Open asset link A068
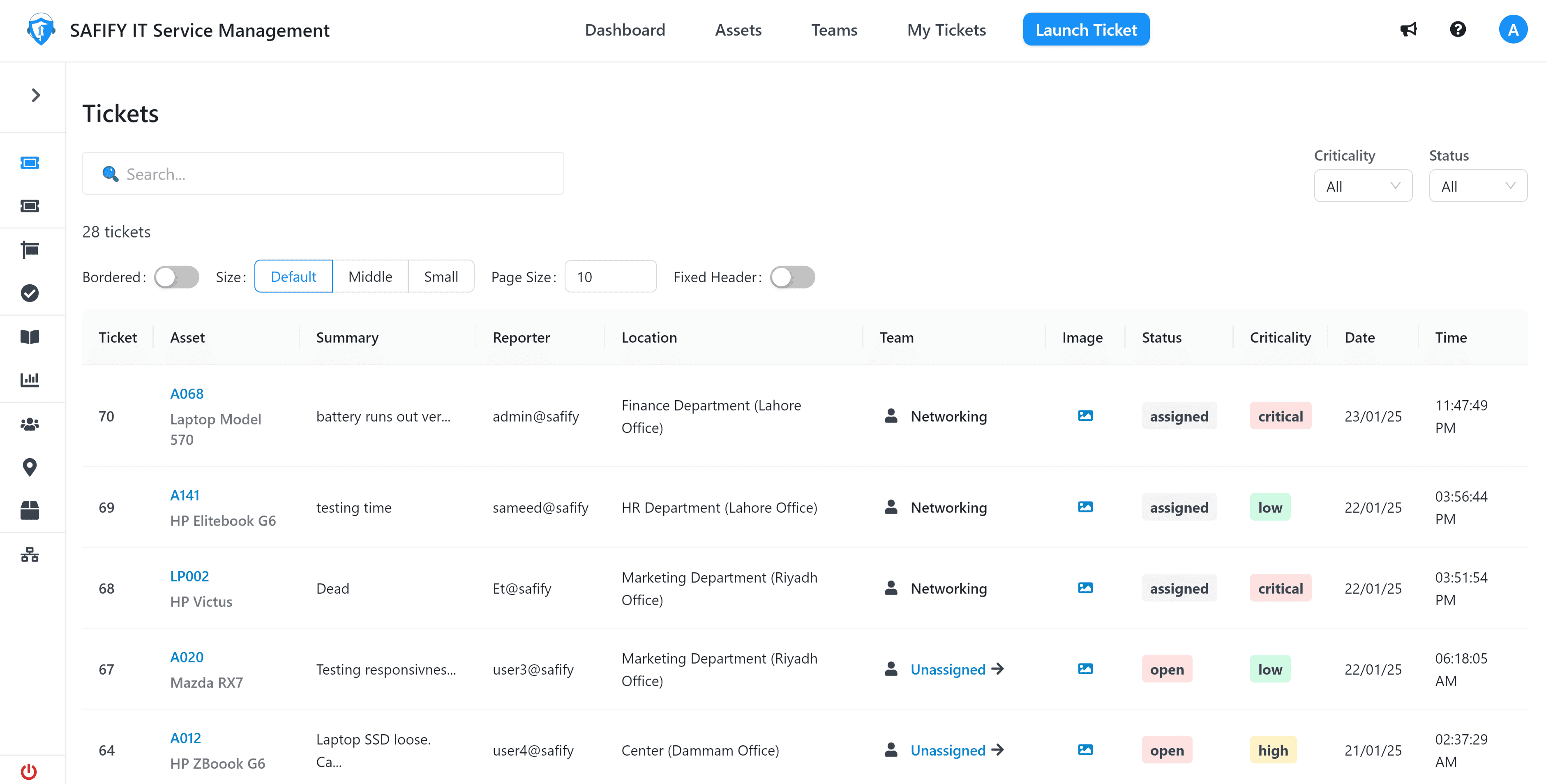This screenshot has width=1546, height=784. coord(187,394)
